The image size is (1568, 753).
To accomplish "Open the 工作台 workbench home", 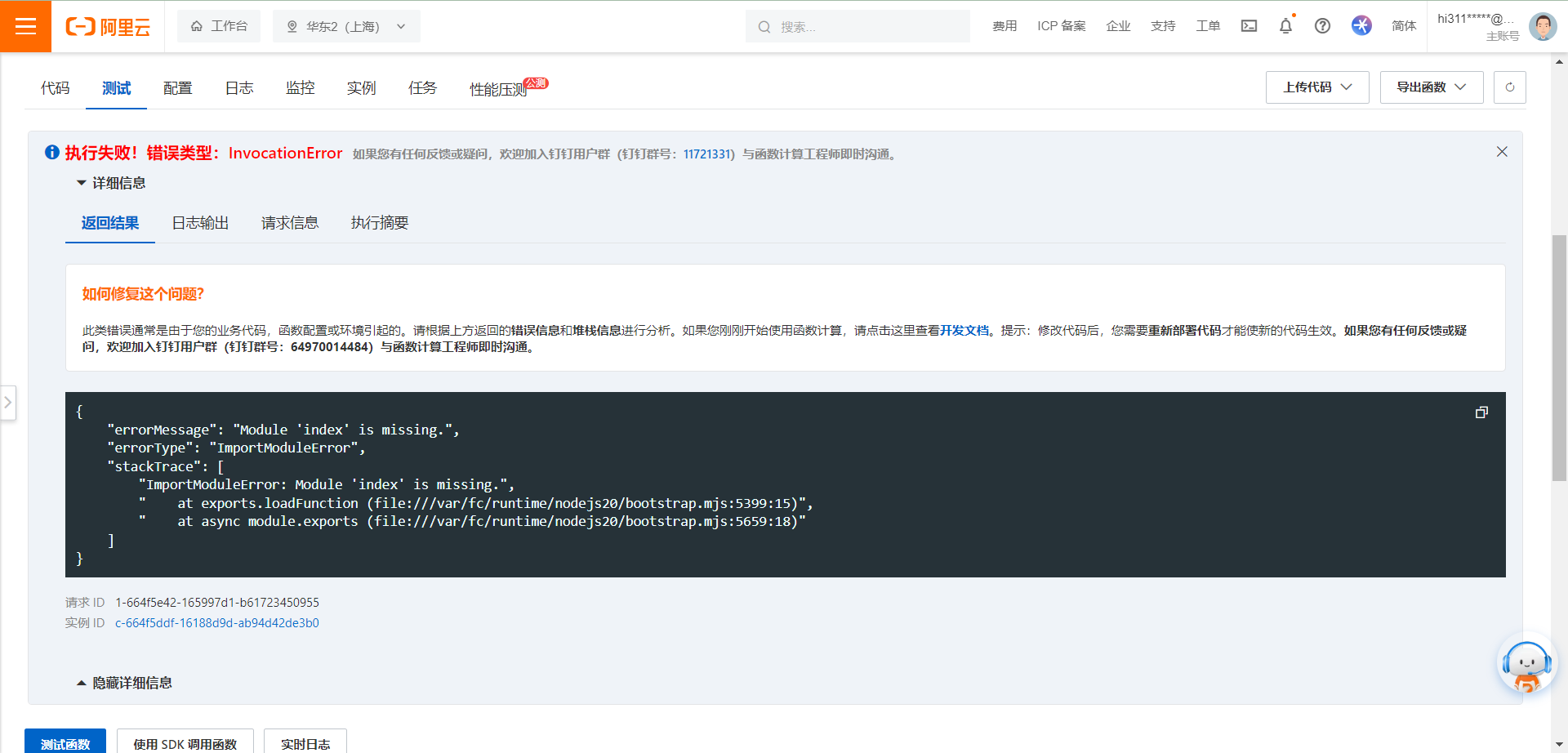I will pos(219,26).
